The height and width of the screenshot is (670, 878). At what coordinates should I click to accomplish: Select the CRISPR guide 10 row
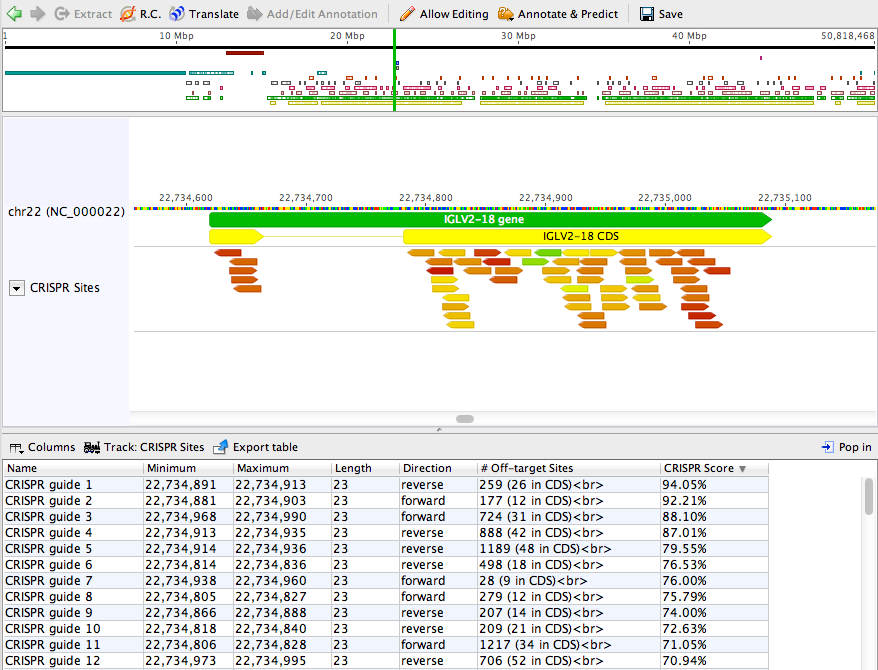coord(386,629)
